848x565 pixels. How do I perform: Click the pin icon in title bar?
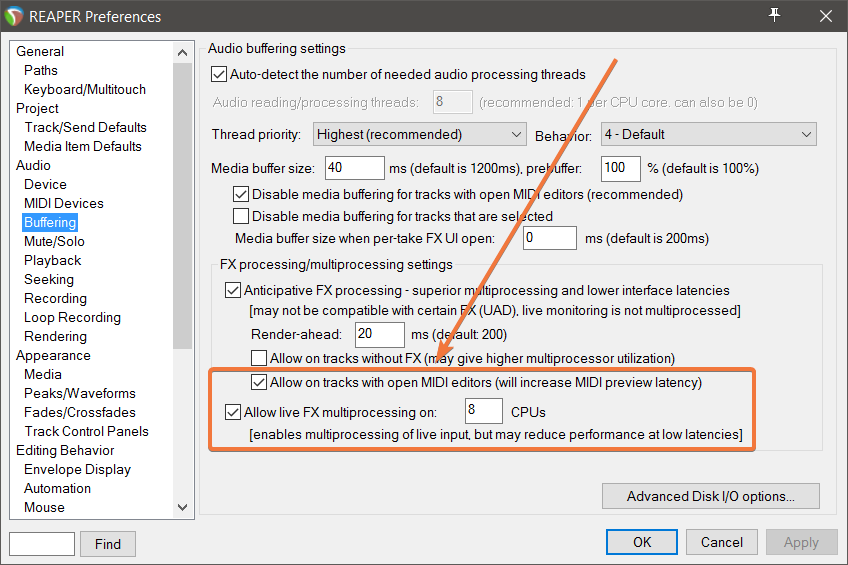click(774, 15)
